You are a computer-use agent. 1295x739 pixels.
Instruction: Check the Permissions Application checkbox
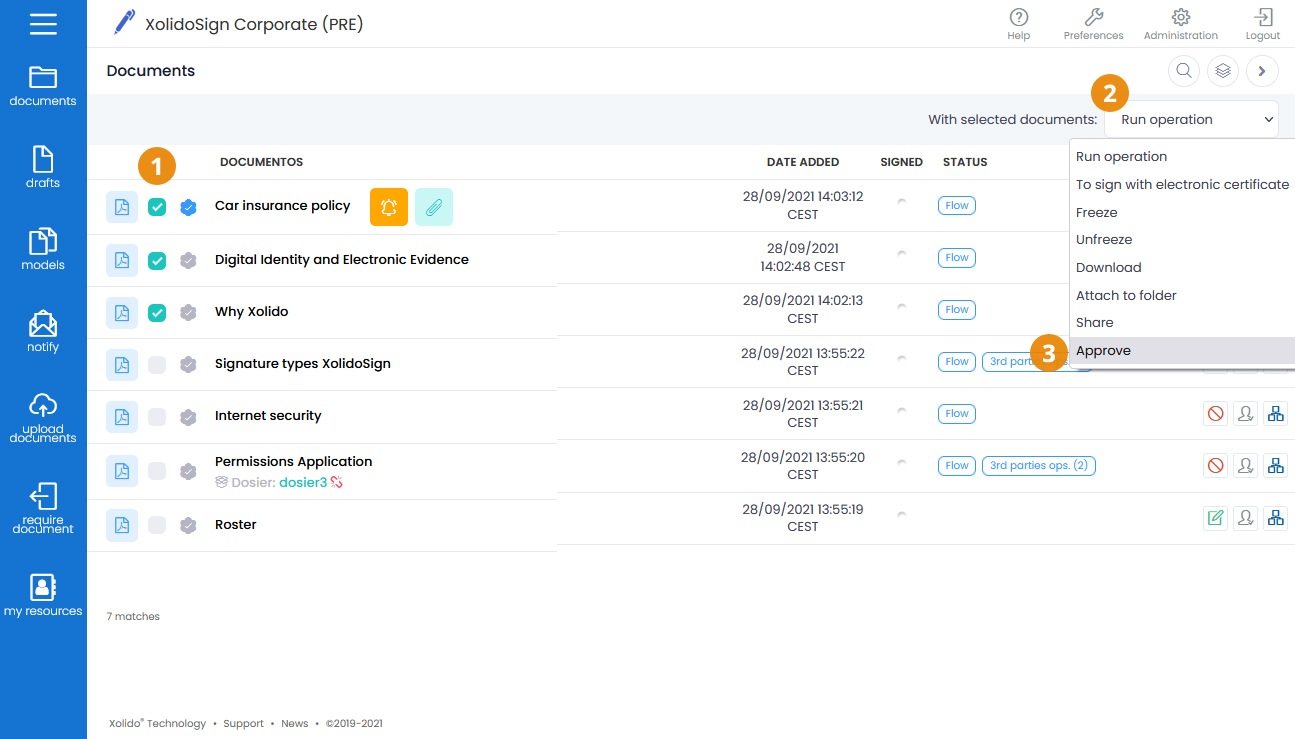(x=157, y=470)
